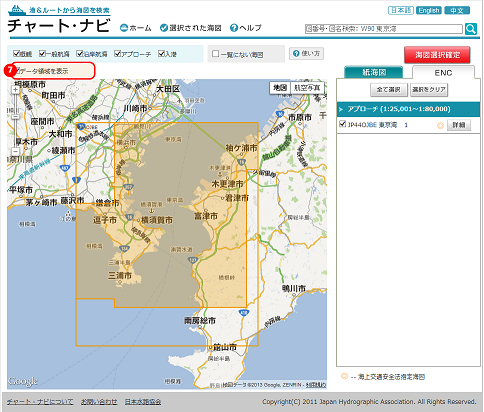Switch to the 紙海図 tab

pos(374,72)
